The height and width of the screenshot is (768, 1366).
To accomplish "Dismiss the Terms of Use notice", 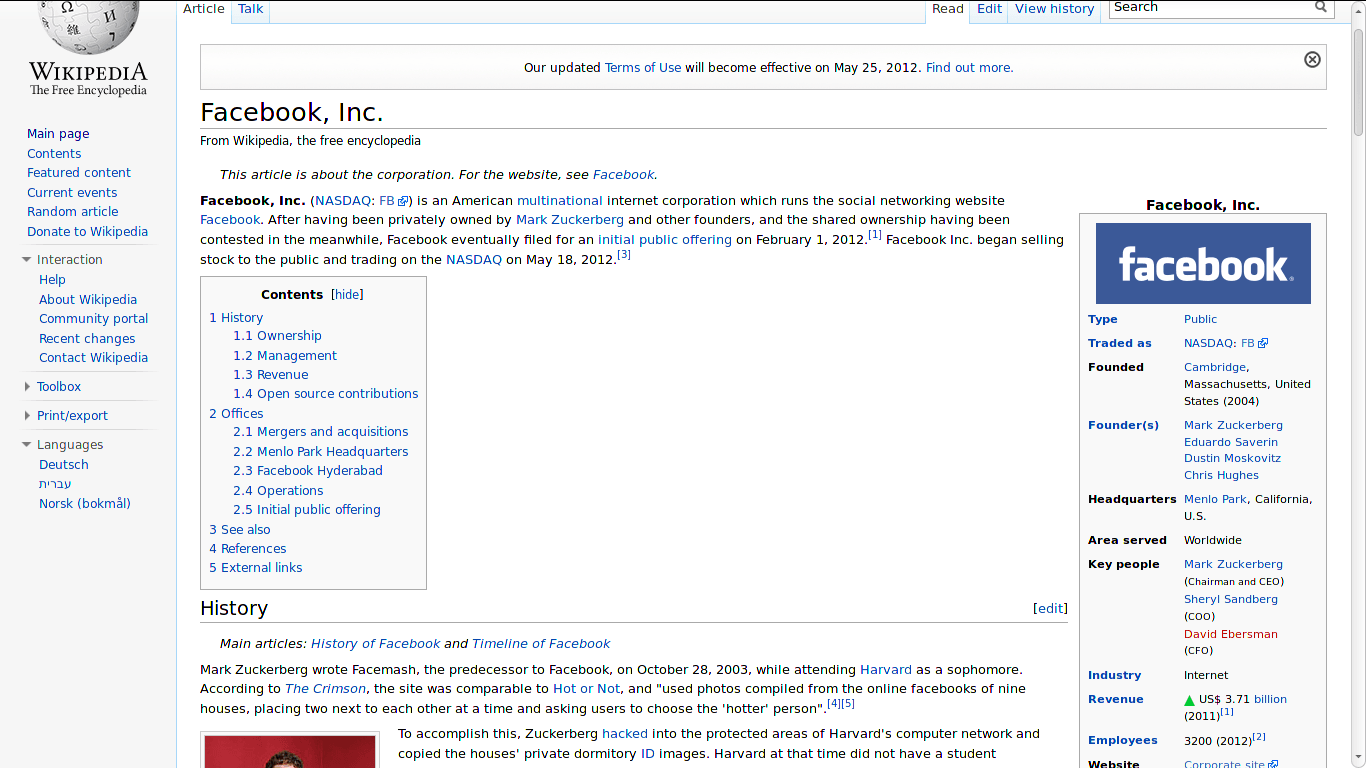I will point(1312,60).
